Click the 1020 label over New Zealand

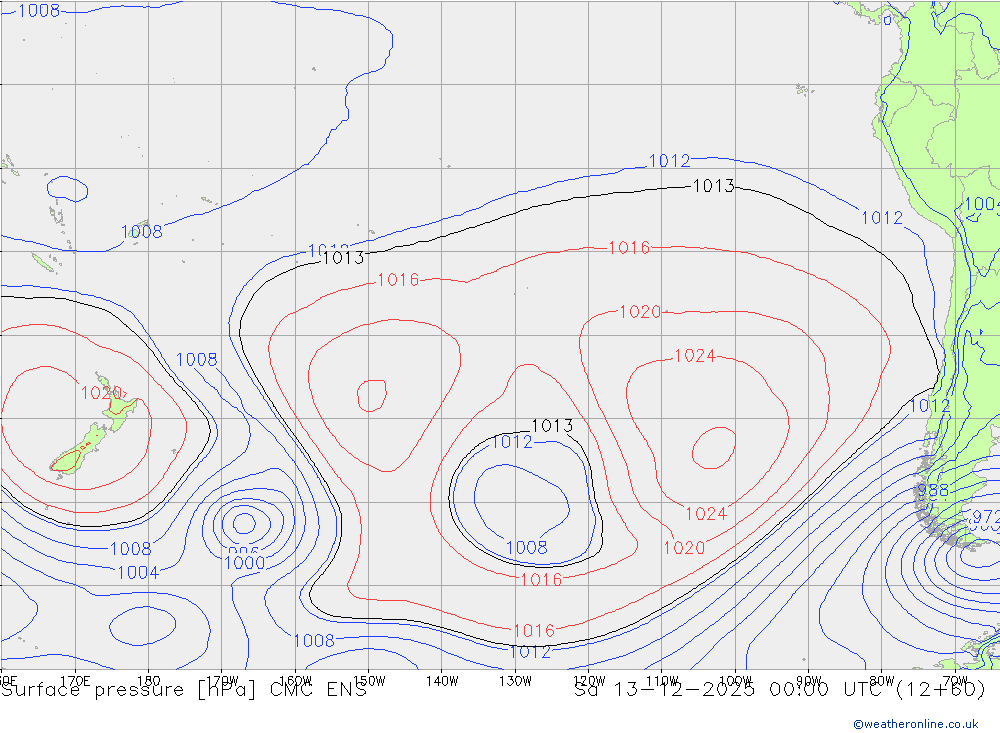coord(101,392)
